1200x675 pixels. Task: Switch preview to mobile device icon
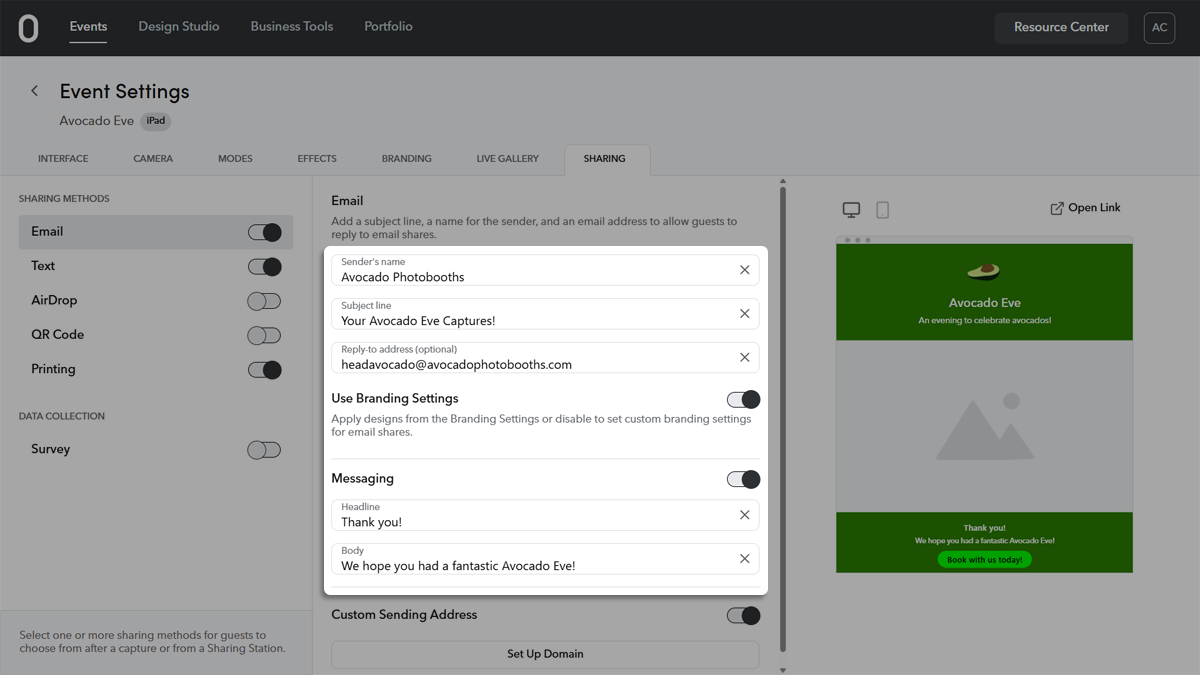tap(882, 209)
